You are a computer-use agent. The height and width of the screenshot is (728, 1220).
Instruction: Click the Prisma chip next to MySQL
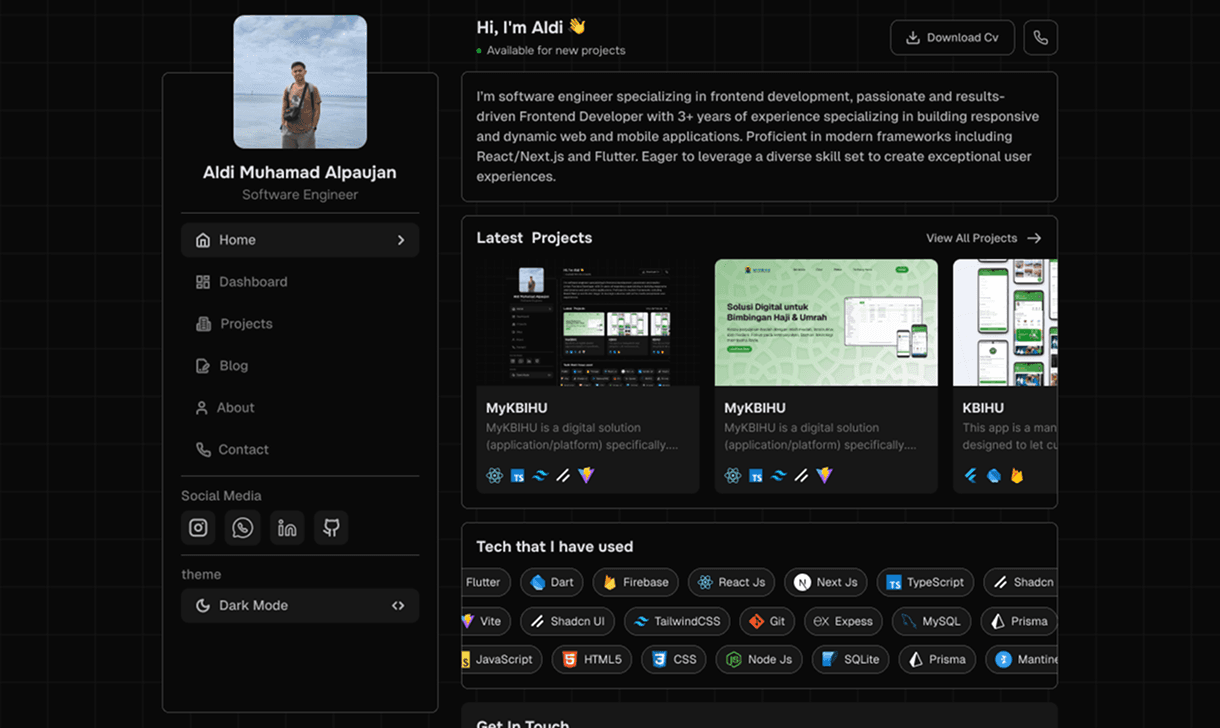click(1019, 621)
